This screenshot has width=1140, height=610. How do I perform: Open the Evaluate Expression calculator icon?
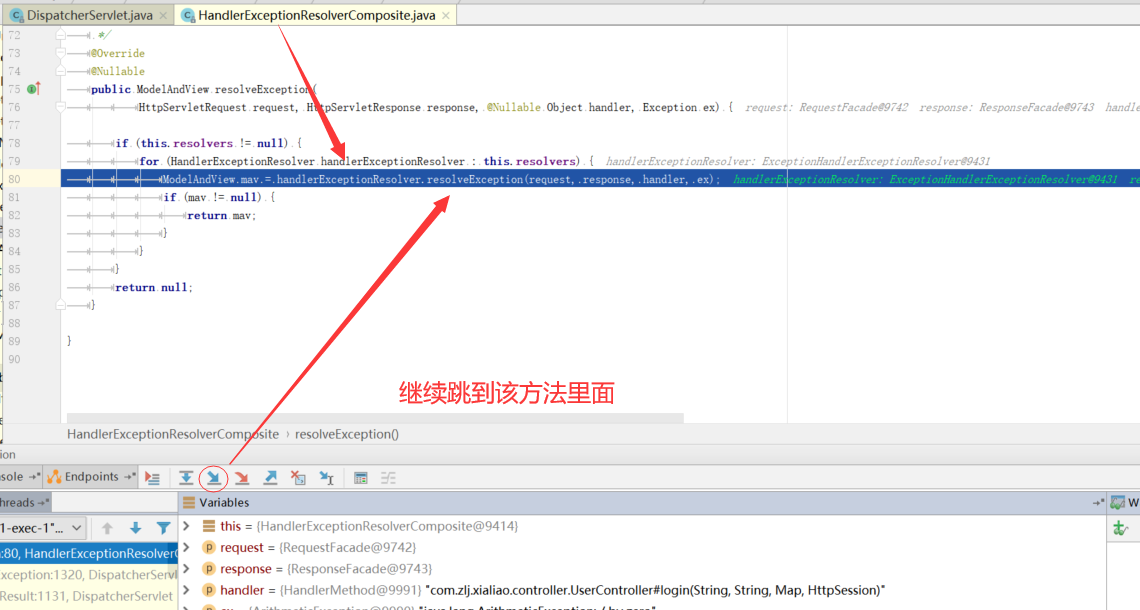pos(361,478)
